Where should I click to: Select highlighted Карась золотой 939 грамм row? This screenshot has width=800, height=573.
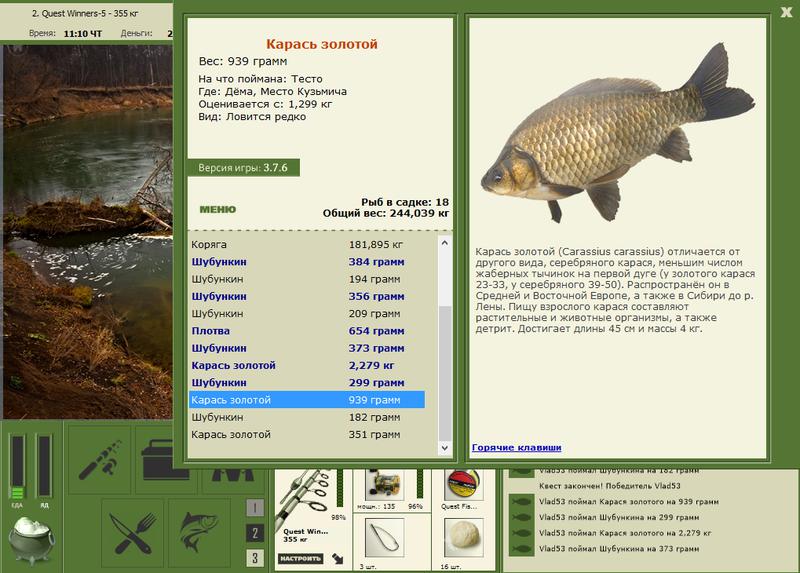(307, 400)
